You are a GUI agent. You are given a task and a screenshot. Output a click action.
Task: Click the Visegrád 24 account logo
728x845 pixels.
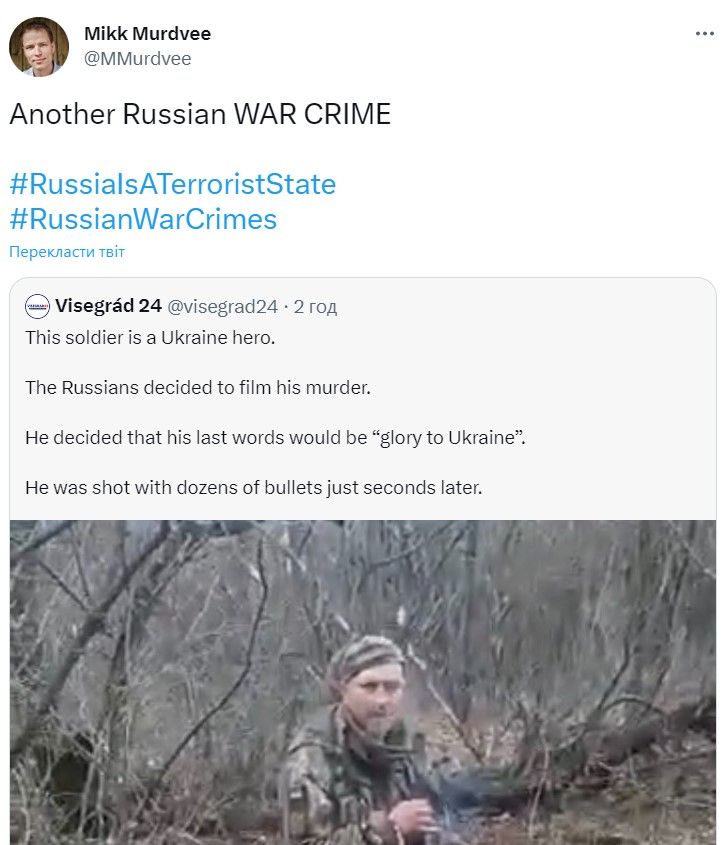[37, 306]
